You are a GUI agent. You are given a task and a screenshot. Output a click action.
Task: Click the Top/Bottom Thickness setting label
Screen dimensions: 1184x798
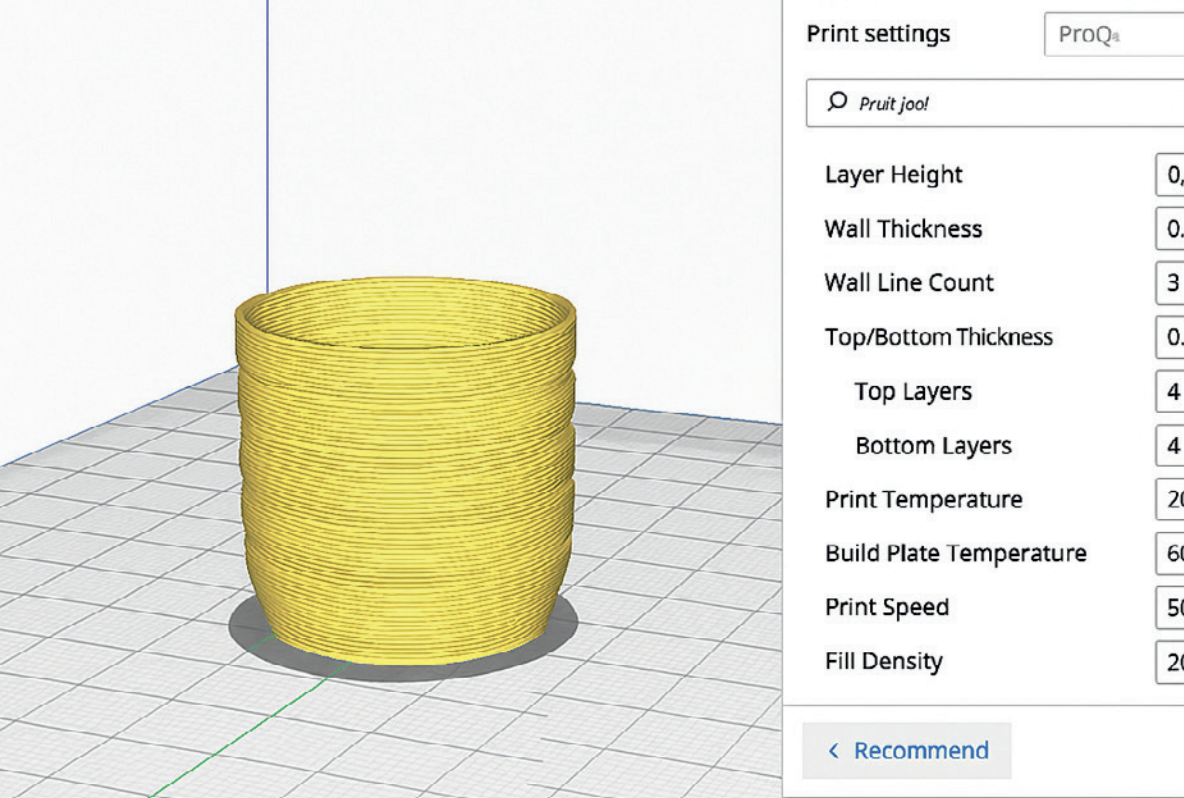click(x=938, y=337)
